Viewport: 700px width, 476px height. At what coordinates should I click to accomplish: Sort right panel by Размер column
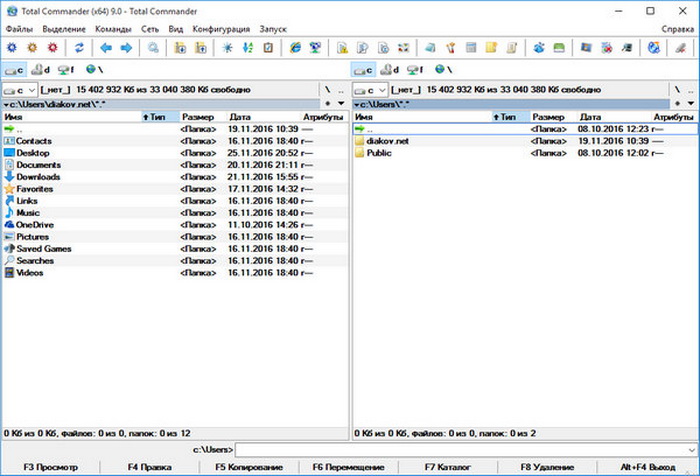(548, 117)
